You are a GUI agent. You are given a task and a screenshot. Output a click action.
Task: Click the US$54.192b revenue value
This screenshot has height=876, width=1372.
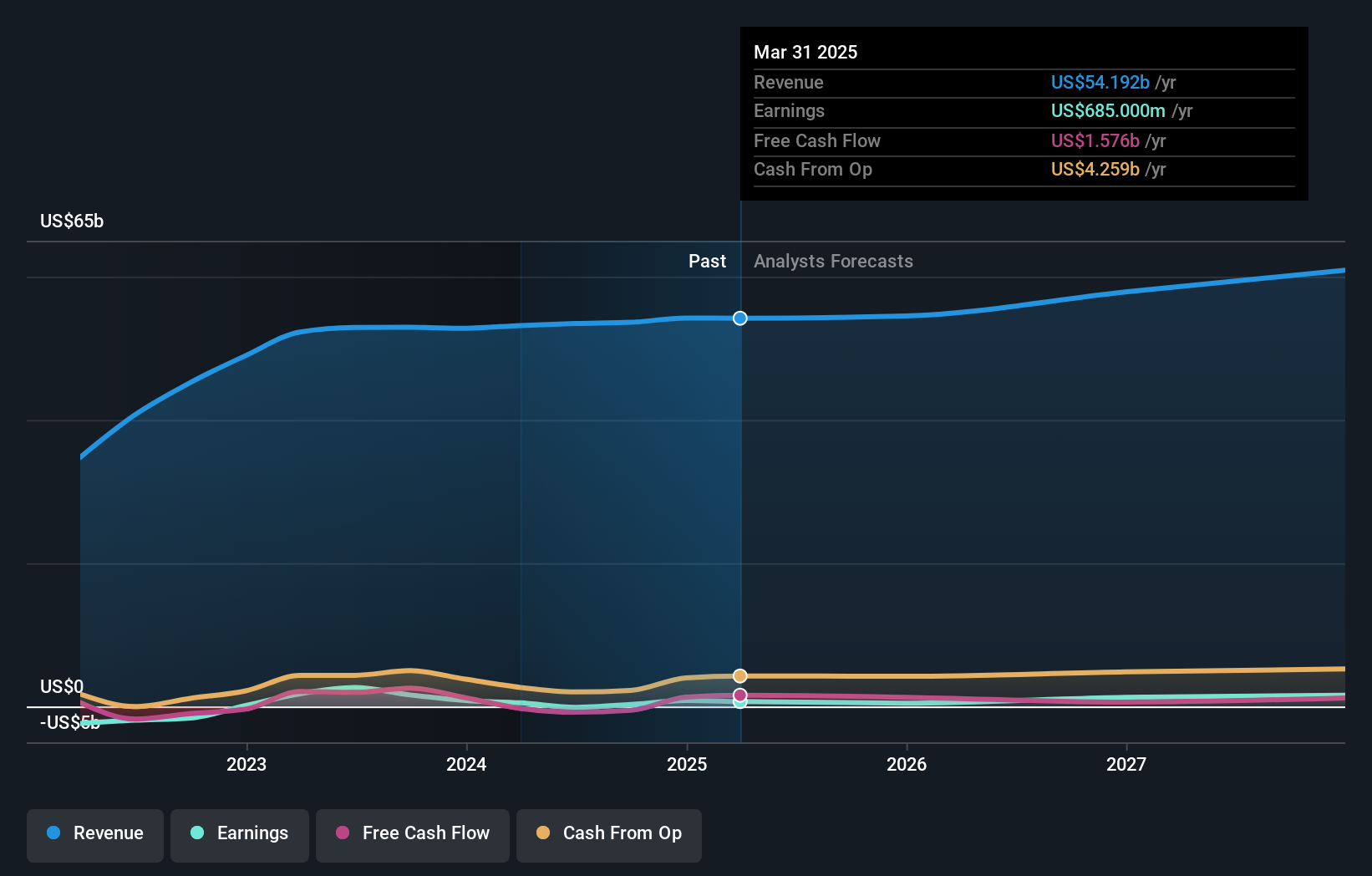click(1100, 82)
